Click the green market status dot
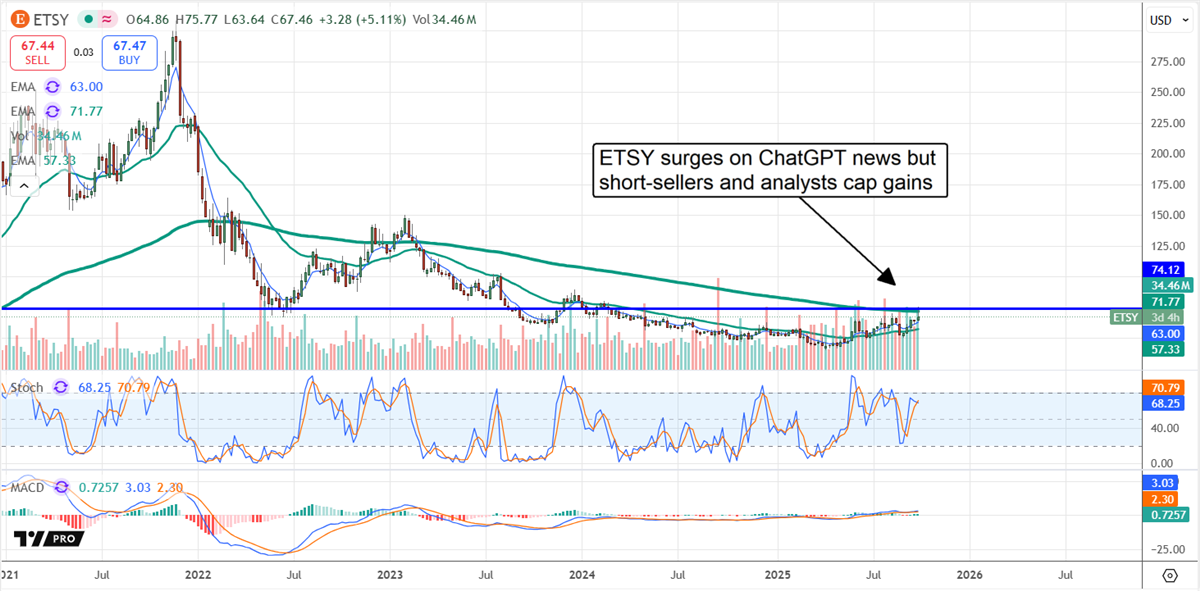Screen dimensions: 1200x591 pos(88,19)
